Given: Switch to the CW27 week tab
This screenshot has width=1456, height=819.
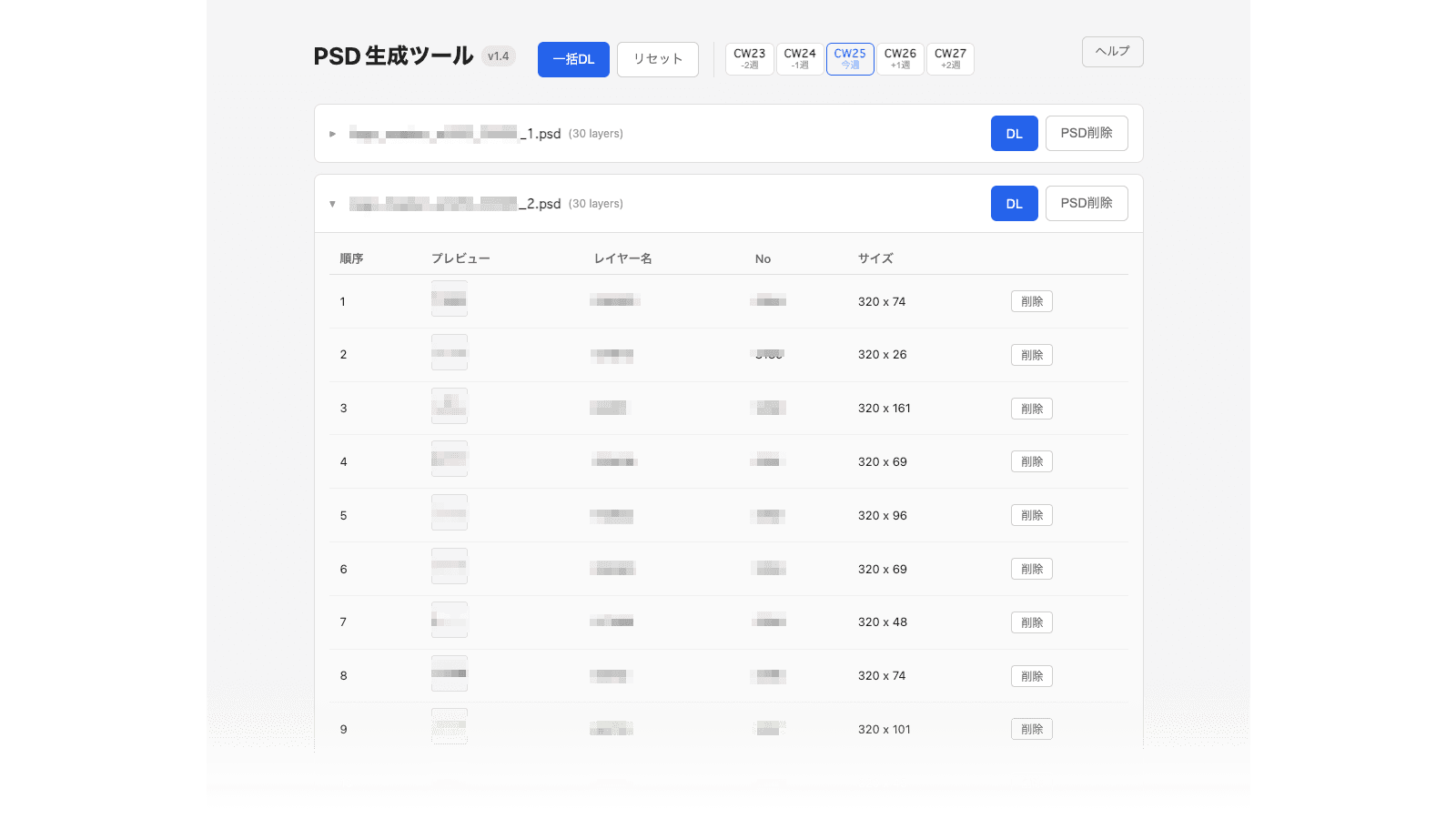Looking at the screenshot, I should click(x=950, y=59).
